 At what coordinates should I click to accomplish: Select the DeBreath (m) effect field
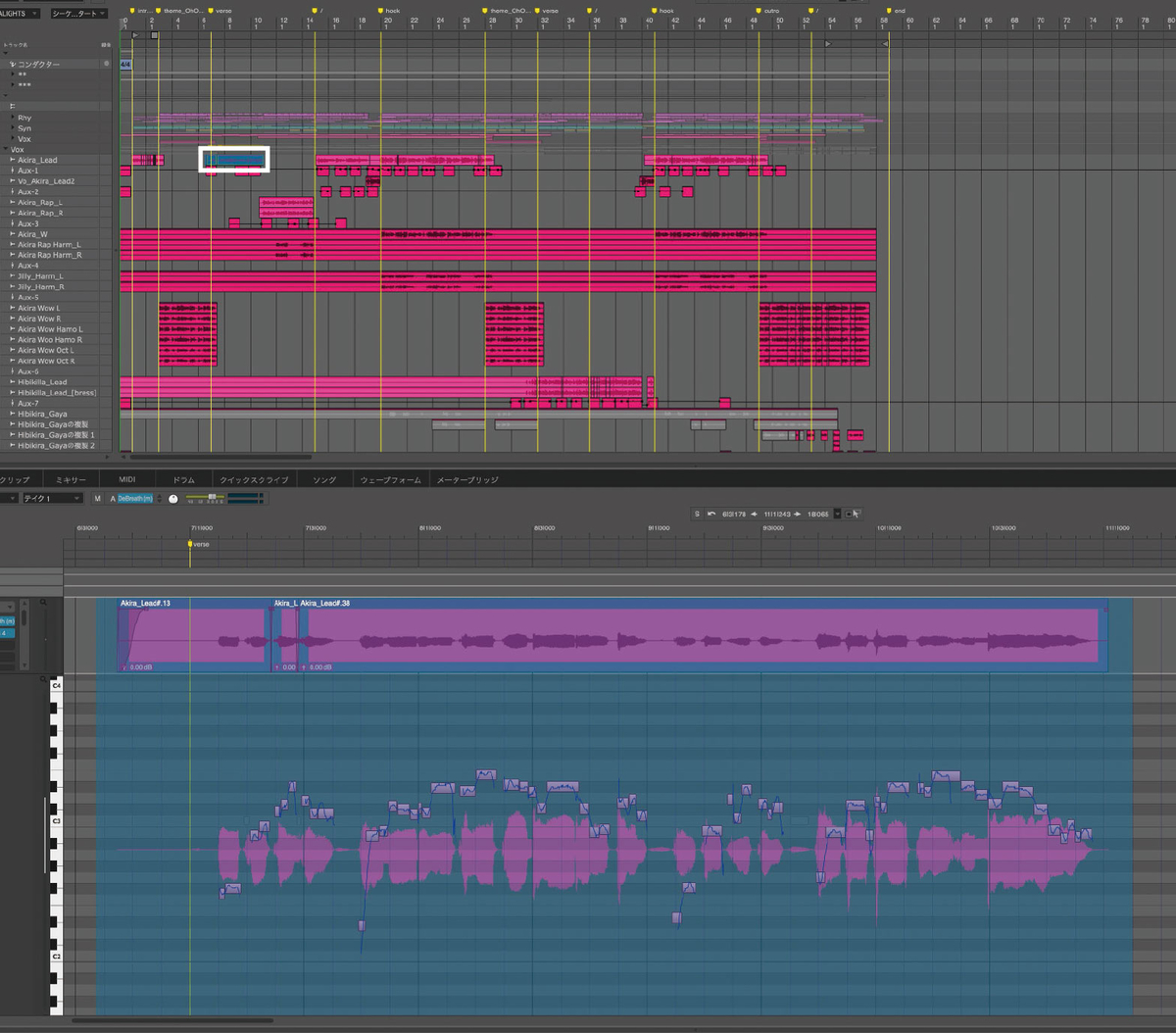coord(134,499)
